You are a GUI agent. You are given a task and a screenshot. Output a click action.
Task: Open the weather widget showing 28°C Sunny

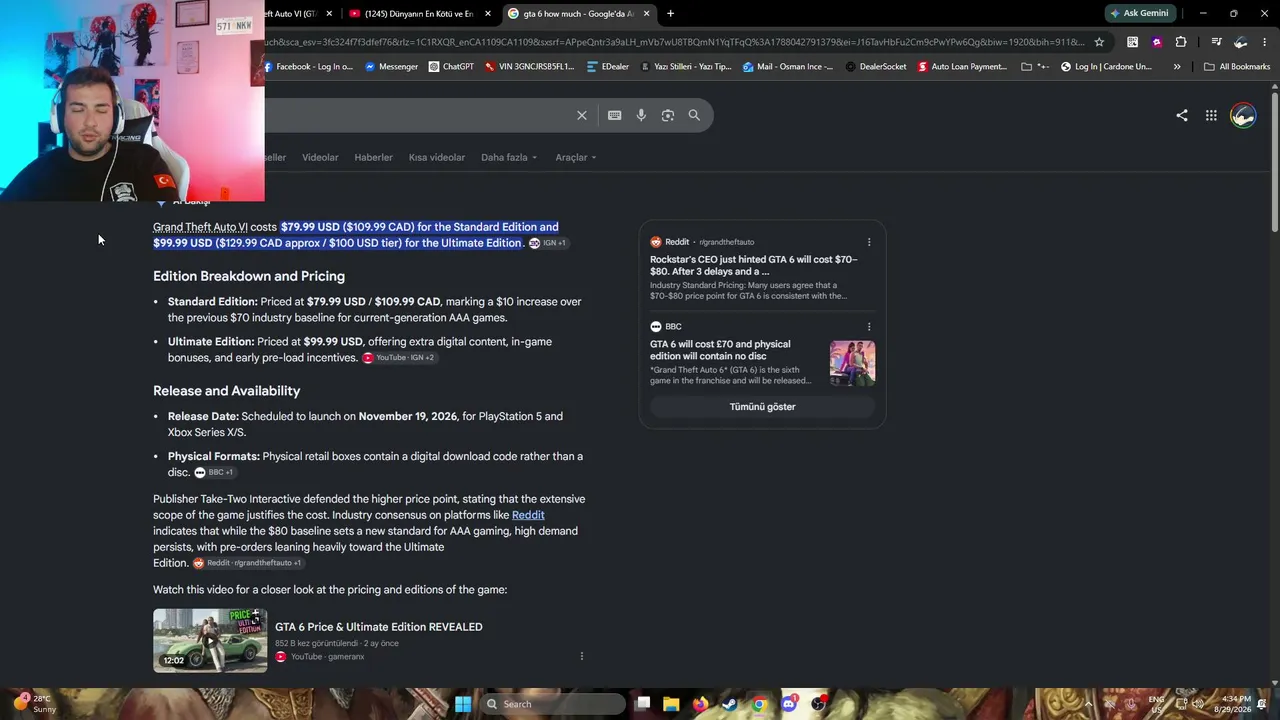(34, 704)
